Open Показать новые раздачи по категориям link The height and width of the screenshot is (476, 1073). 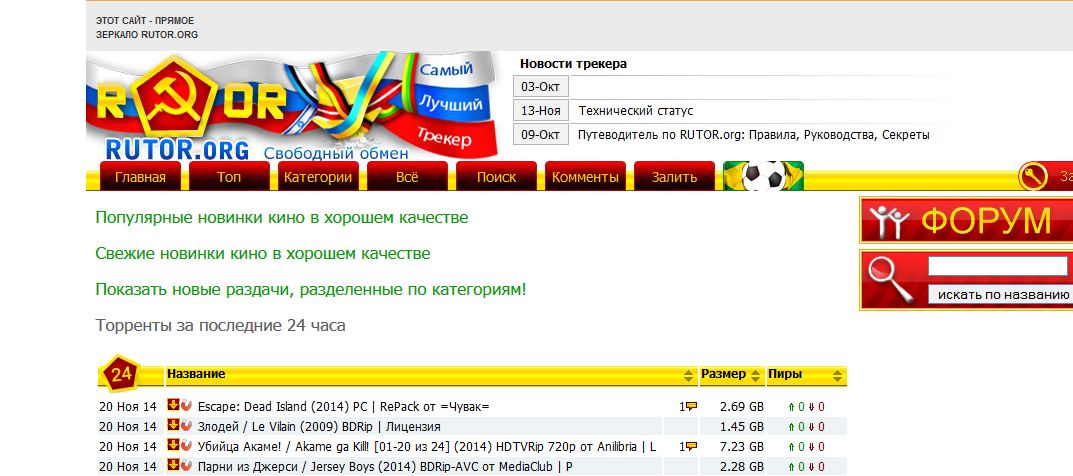pos(311,289)
